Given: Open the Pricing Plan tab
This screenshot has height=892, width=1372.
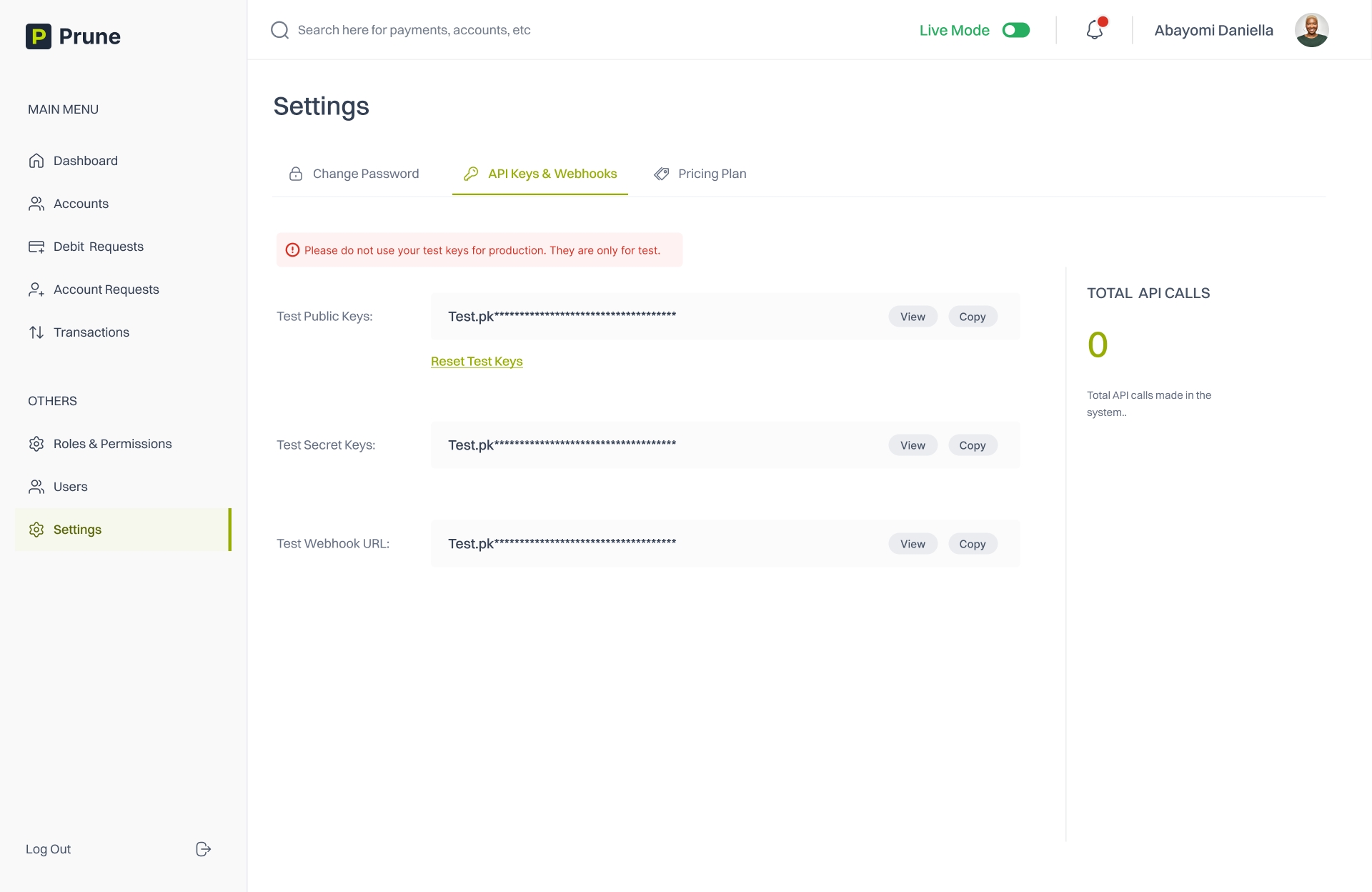Looking at the screenshot, I should (700, 174).
